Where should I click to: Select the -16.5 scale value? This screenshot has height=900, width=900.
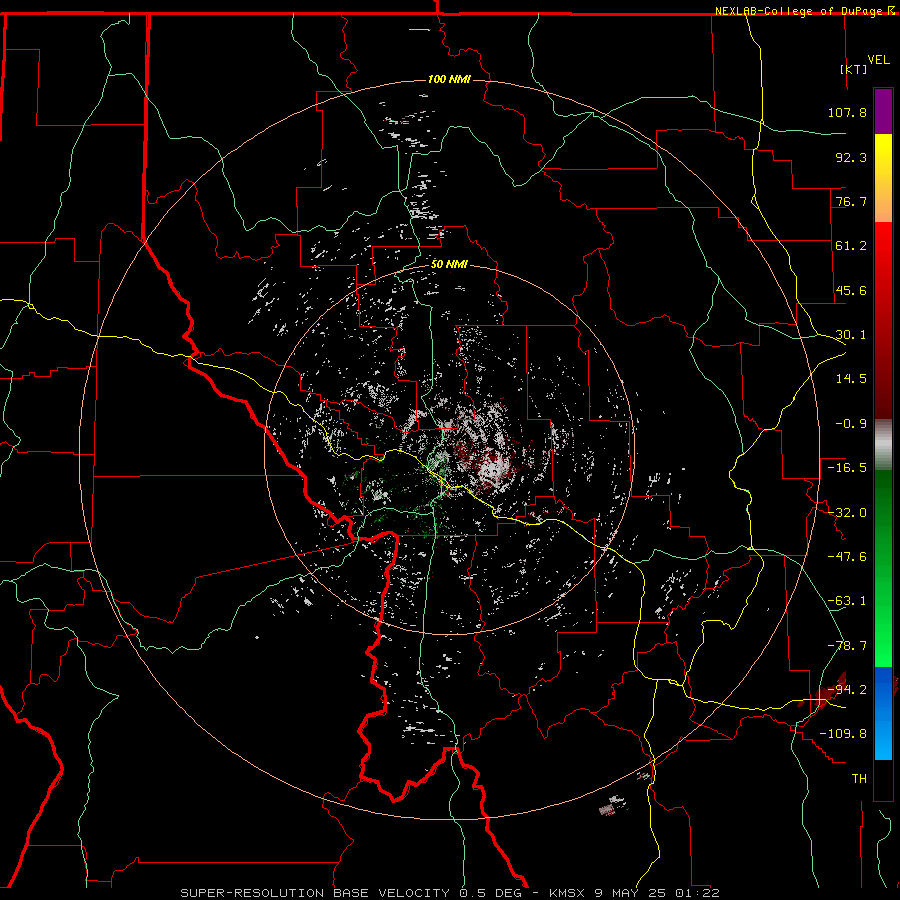click(x=847, y=468)
